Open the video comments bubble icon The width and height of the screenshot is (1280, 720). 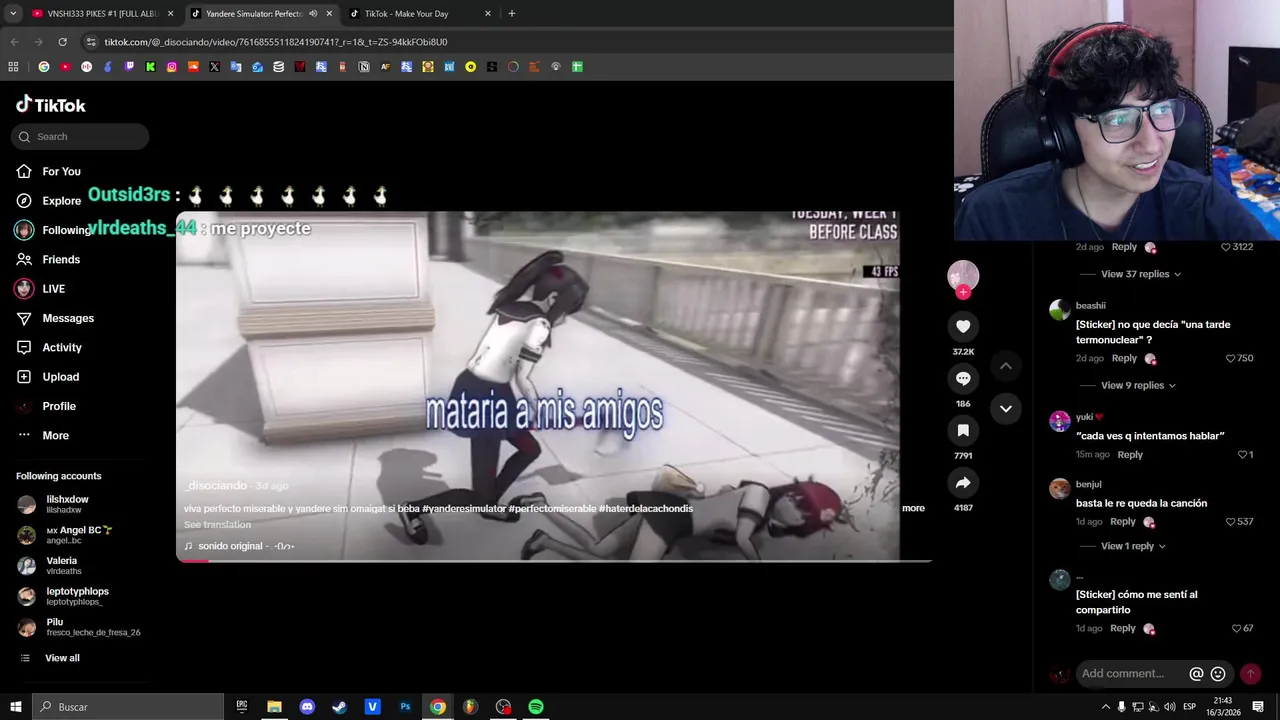pos(963,378)
